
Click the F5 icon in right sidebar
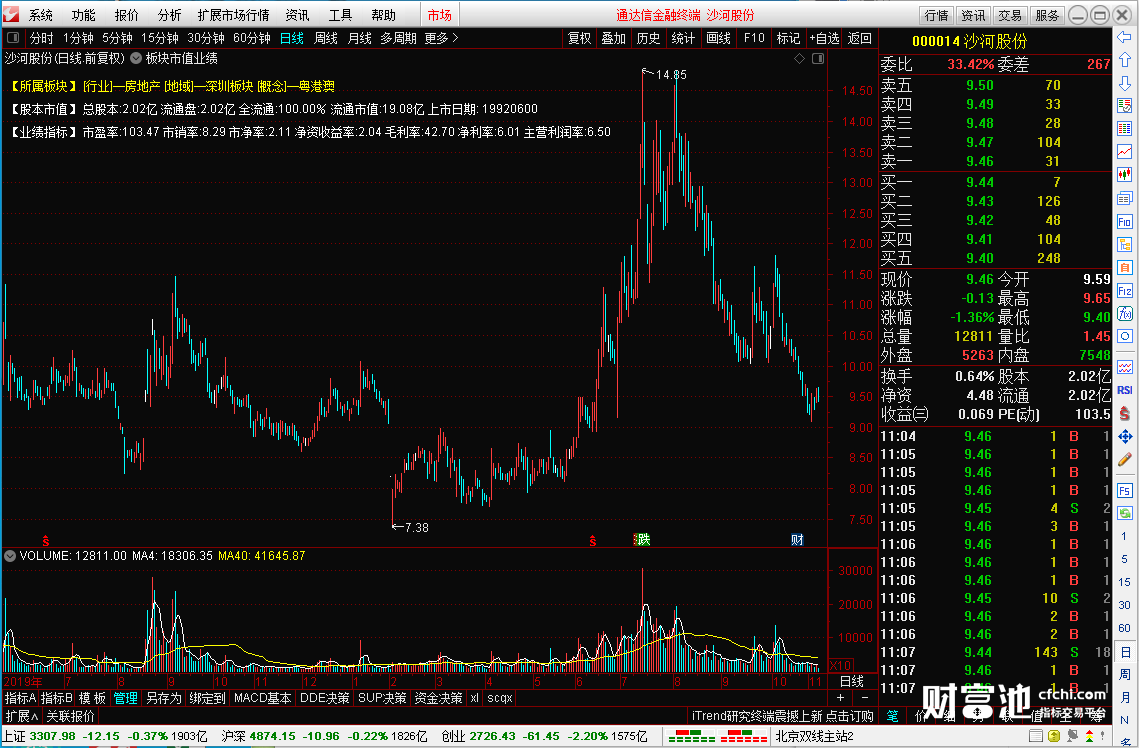(1124, 490)
